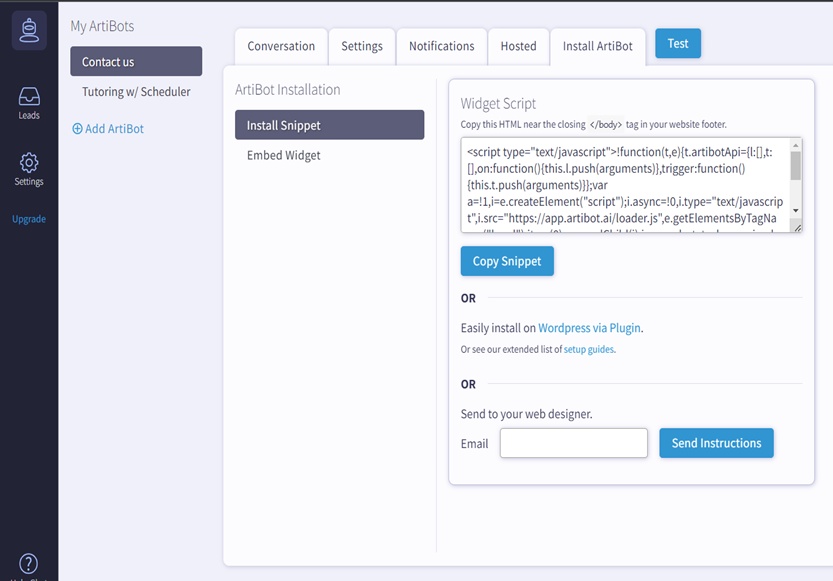Switch to the Conversation tab
Image resolution: width=833 pixels, height=581 pixels.
click(x=281, y=46)
